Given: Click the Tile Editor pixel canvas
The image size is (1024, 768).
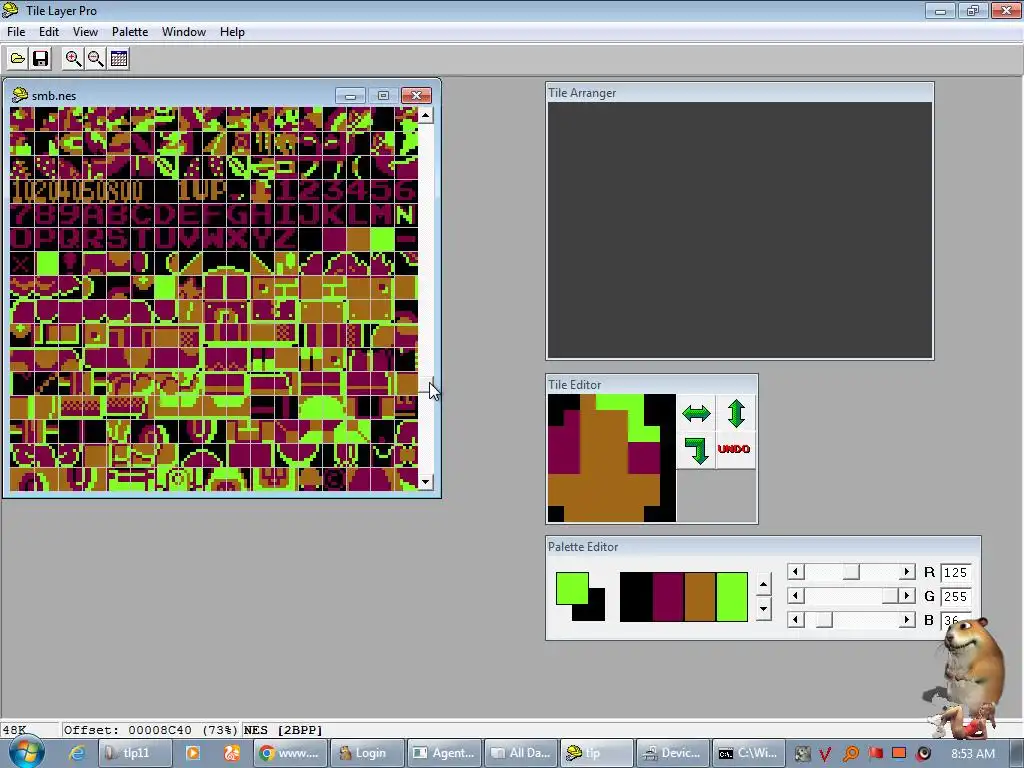Looking at the screenshot, I should 612,458.
